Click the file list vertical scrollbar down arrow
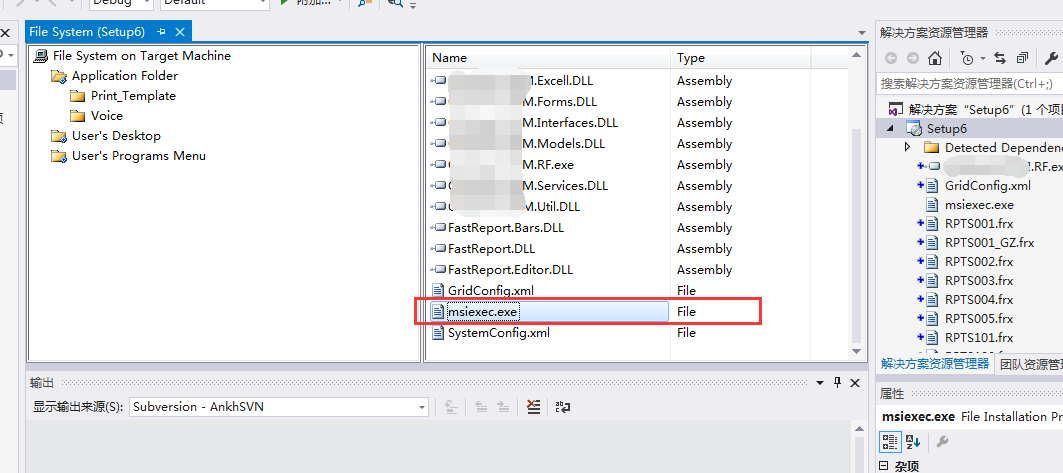This screenshot has height=473, width=1063. coord(856,352)
